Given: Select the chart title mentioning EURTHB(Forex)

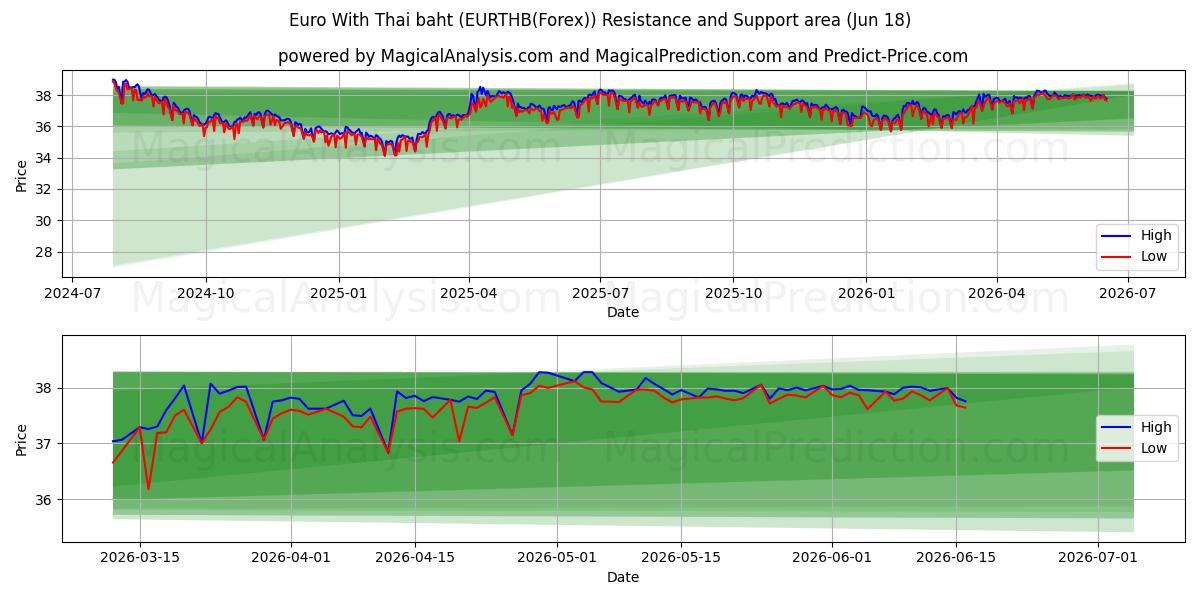Looking at the screenshot, I should pos(600,20).
